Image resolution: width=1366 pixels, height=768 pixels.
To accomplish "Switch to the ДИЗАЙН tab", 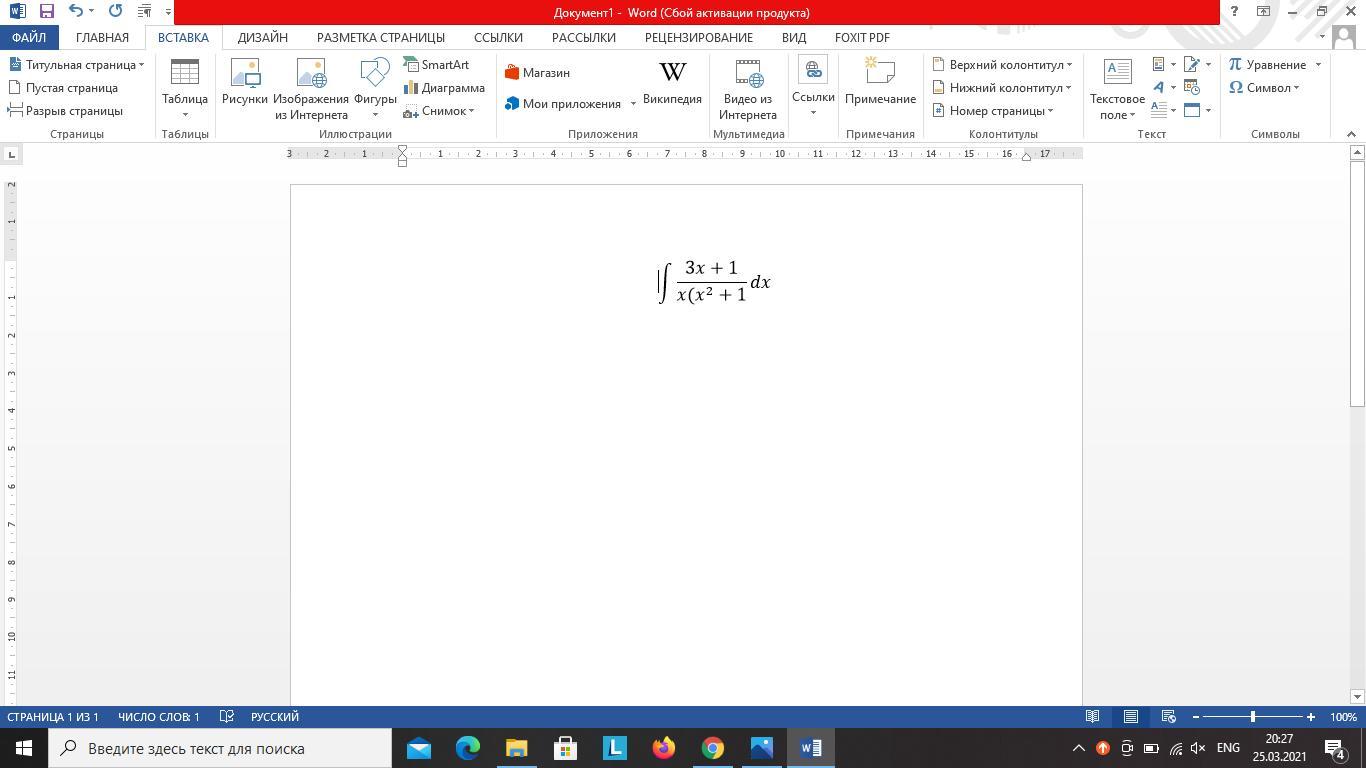I will pyautogui.click(x=263, y=37).
